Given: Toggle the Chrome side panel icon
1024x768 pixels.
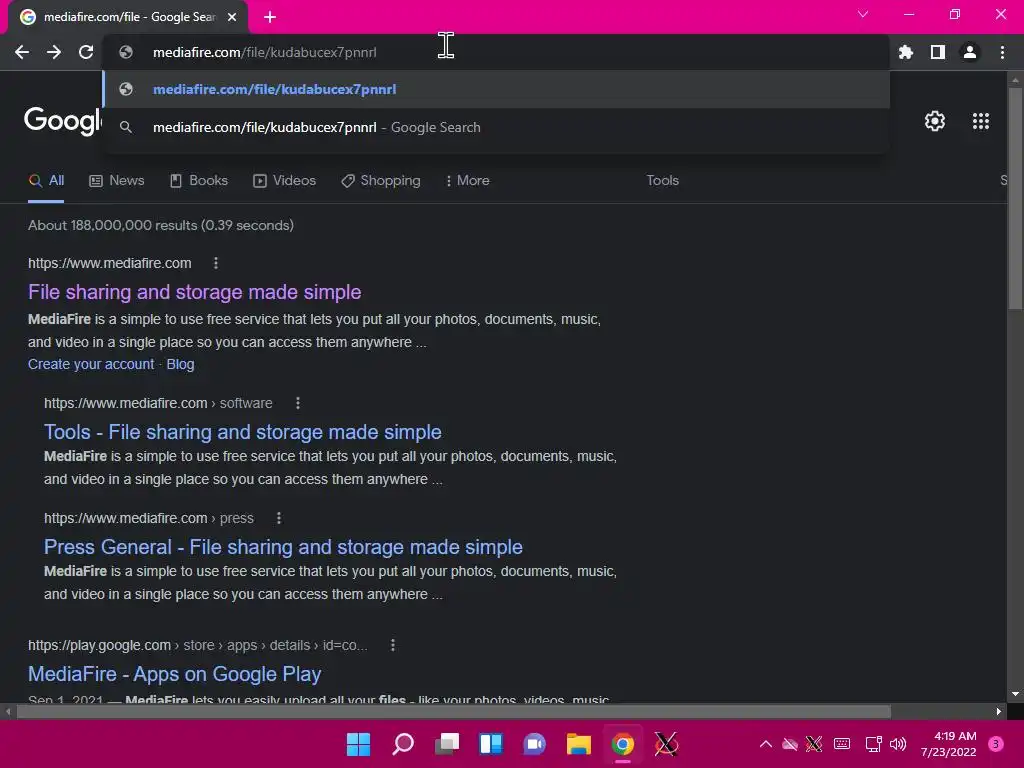Looking at the screenshot, I should 938,52.
